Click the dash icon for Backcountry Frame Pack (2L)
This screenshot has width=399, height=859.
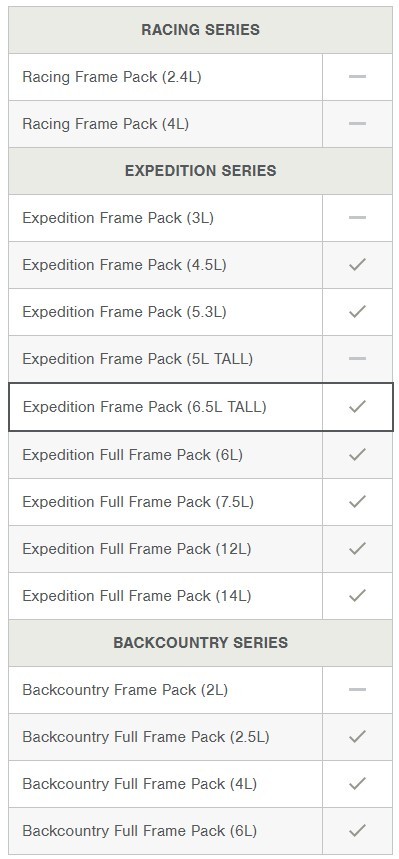357,690
